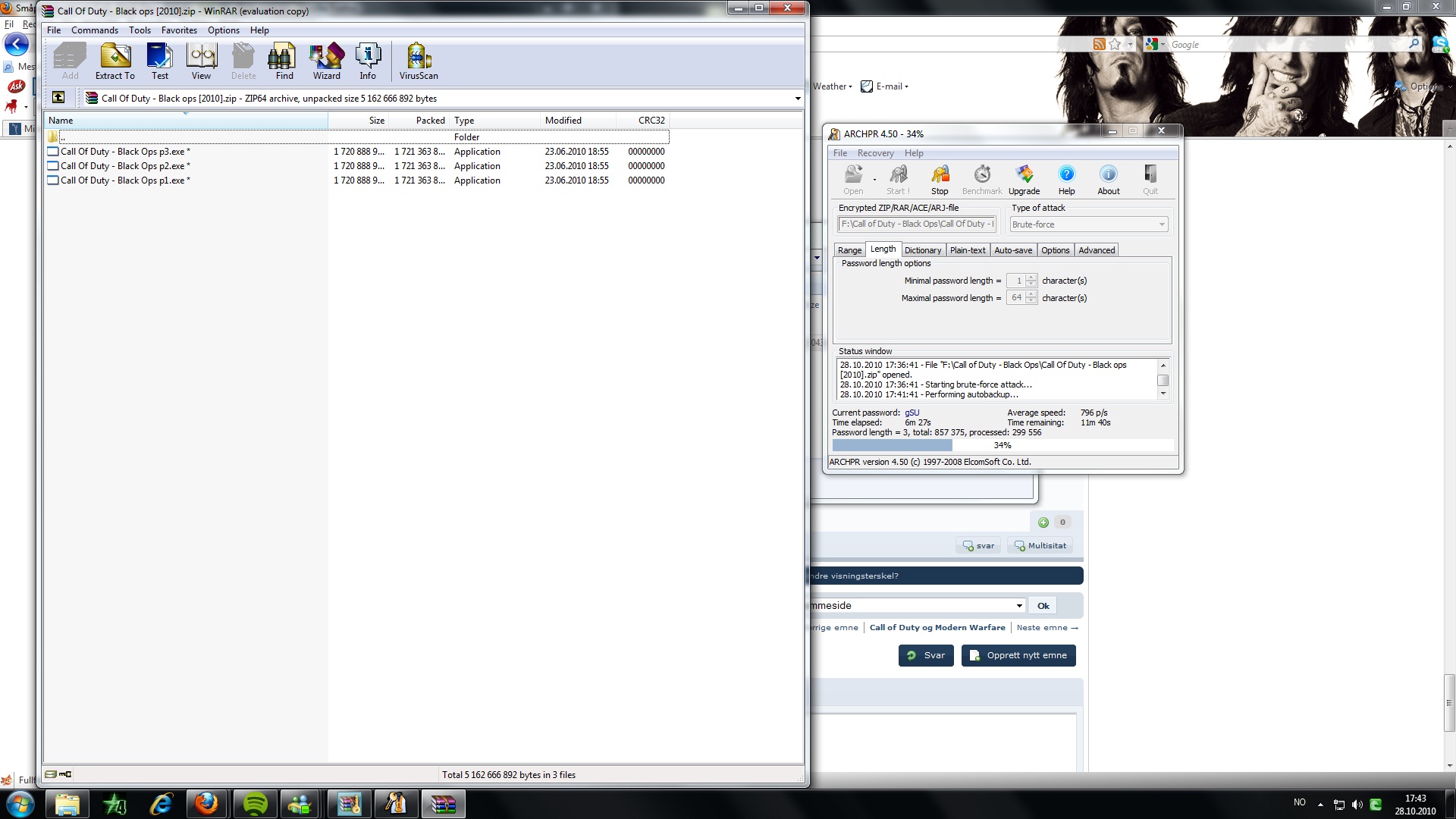This screenshot has height=819, width=1456.
Task: Go to Neste emne link
Action: (x=1046, y=628)
